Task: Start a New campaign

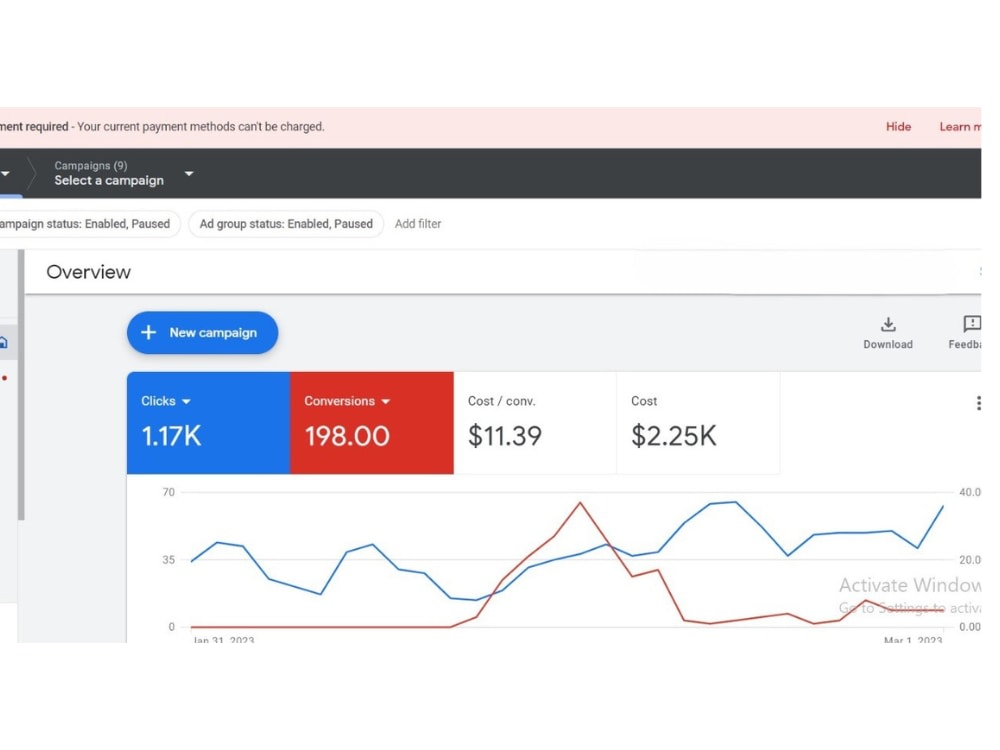Action: [202, 333]
